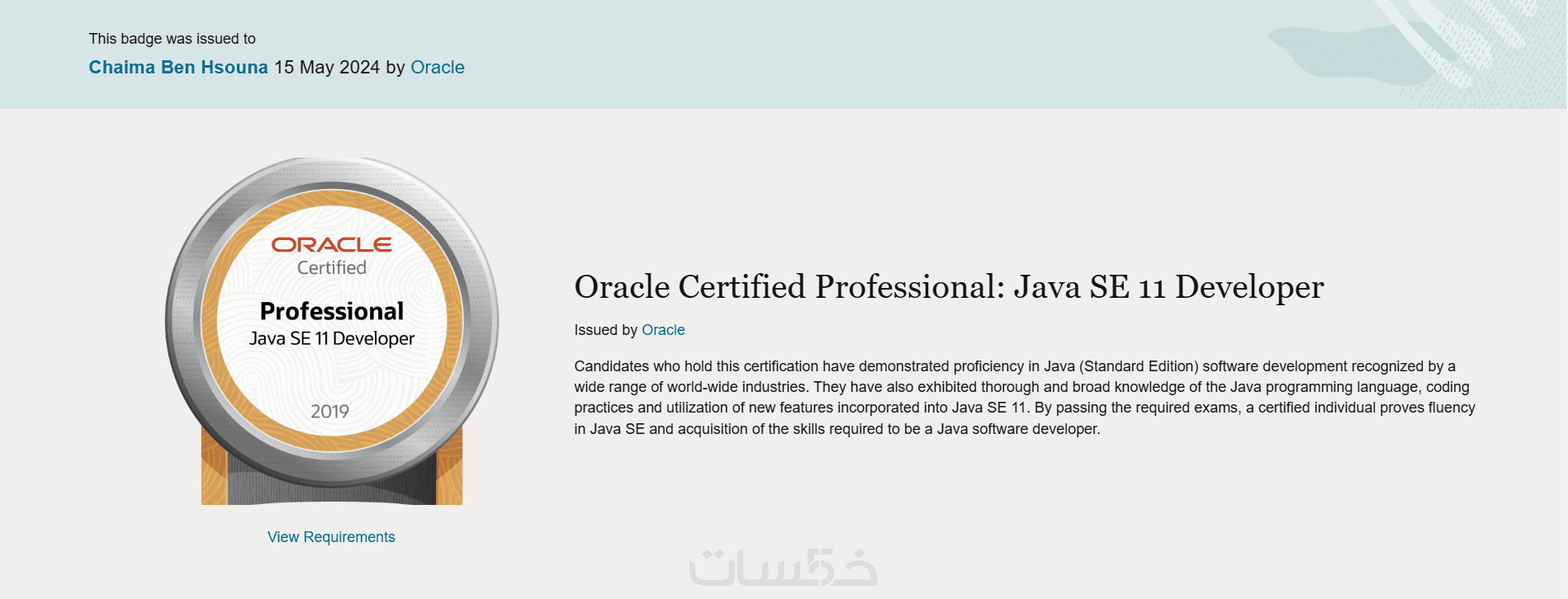
Task: Open the View Requirements link
Action: pos(331,537)
